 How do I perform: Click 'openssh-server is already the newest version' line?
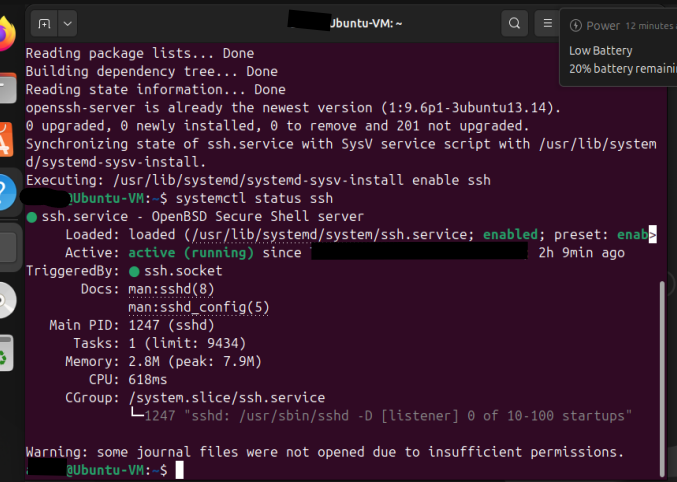coord(293,108)
